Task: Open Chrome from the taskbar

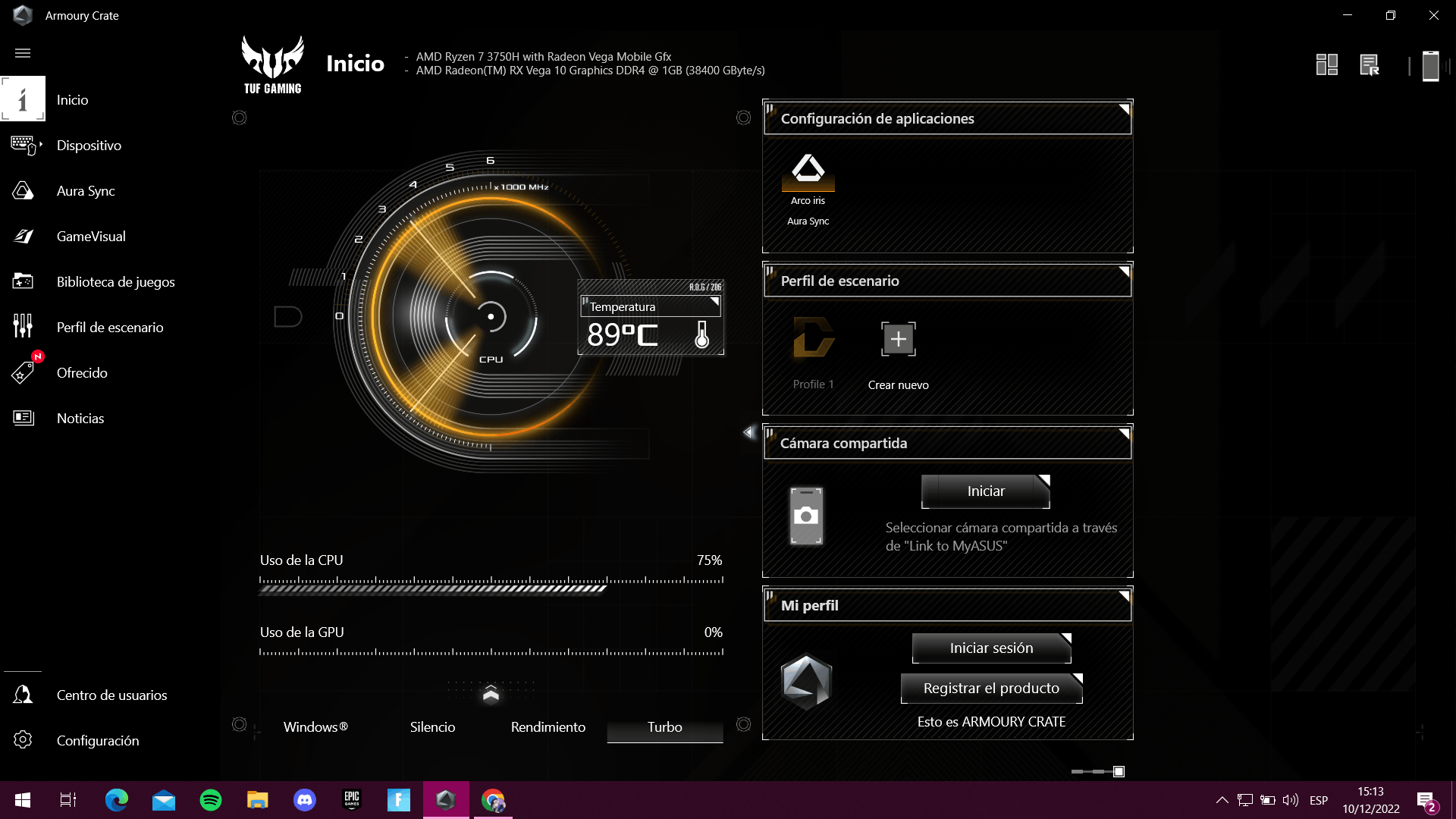Action: pyautogui.click(x=493, y=800)
